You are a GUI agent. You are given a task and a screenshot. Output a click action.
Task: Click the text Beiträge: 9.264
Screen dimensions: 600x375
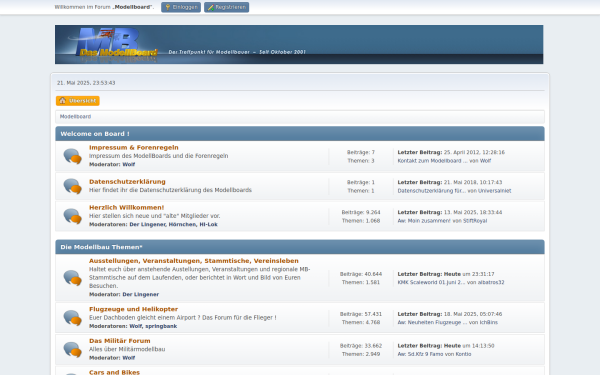coord(361,212)
